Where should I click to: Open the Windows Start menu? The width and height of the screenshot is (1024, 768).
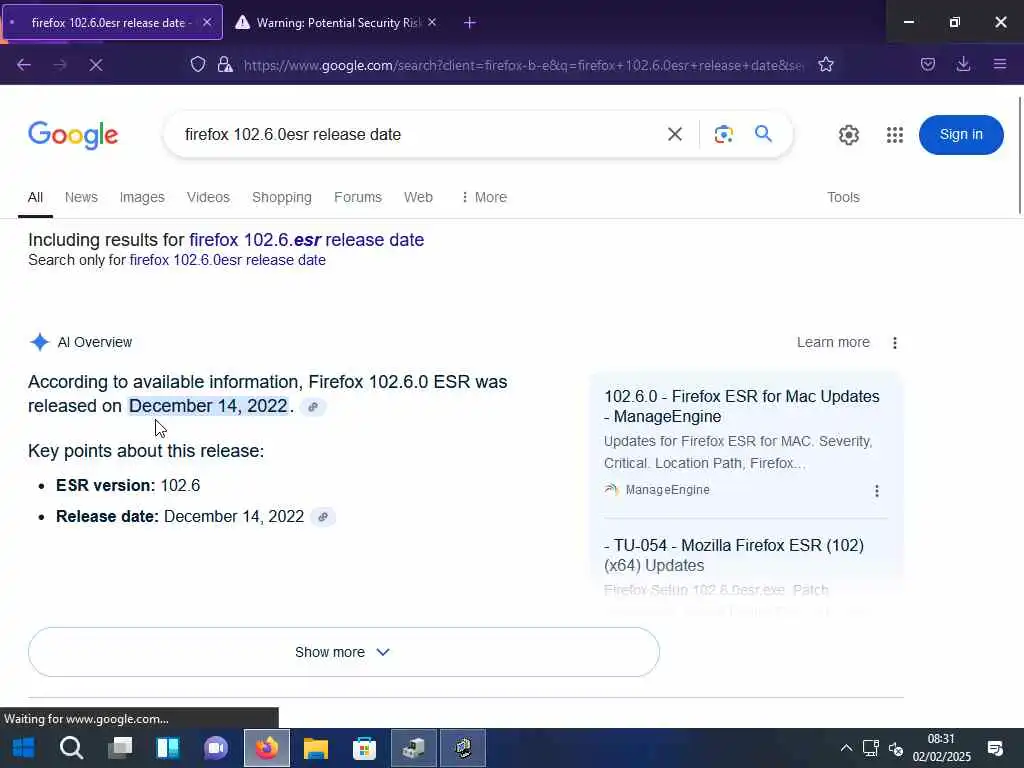(x=24, y=748)
